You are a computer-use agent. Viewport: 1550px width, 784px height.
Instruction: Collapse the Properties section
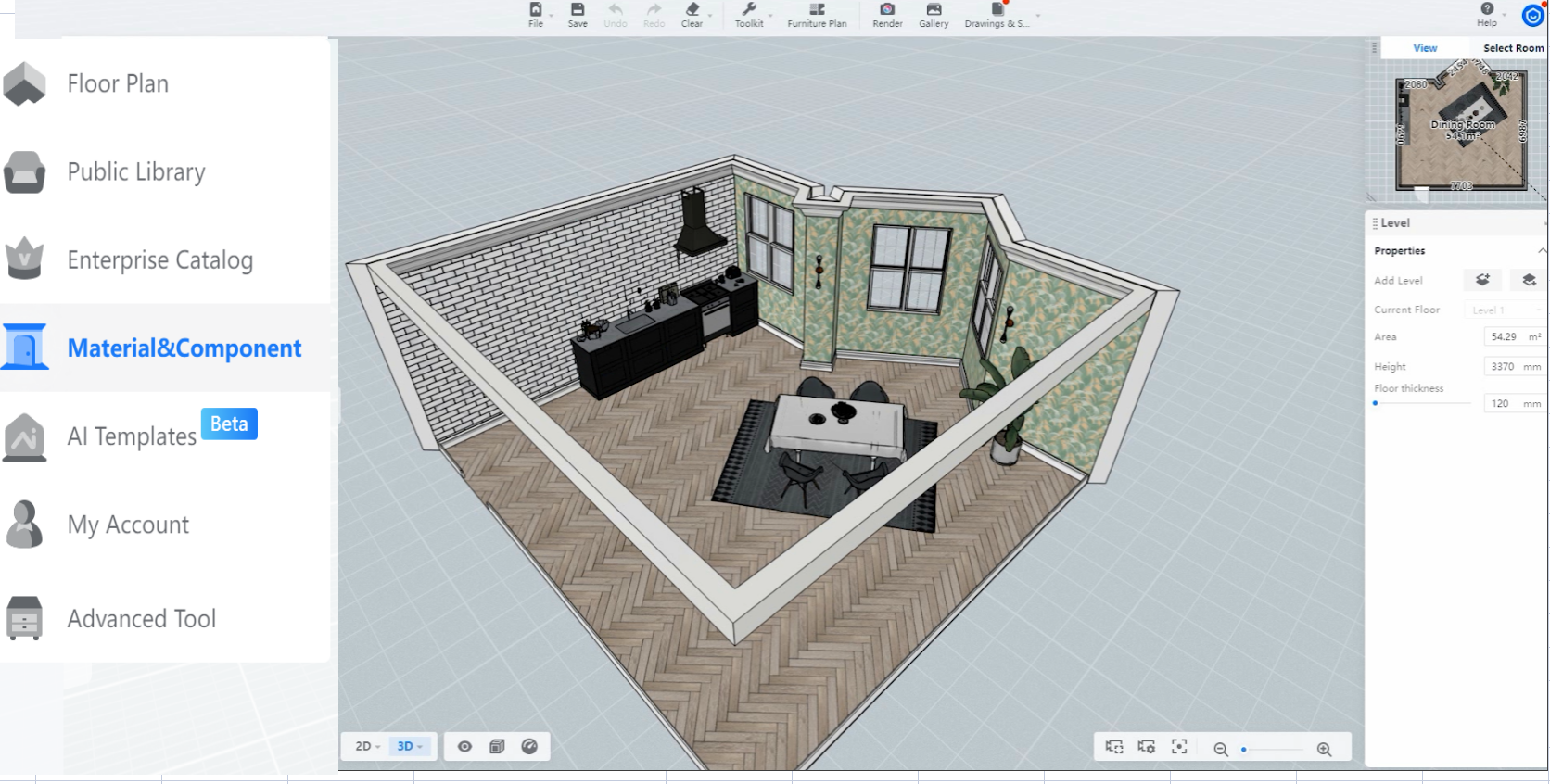point(1541,251)
